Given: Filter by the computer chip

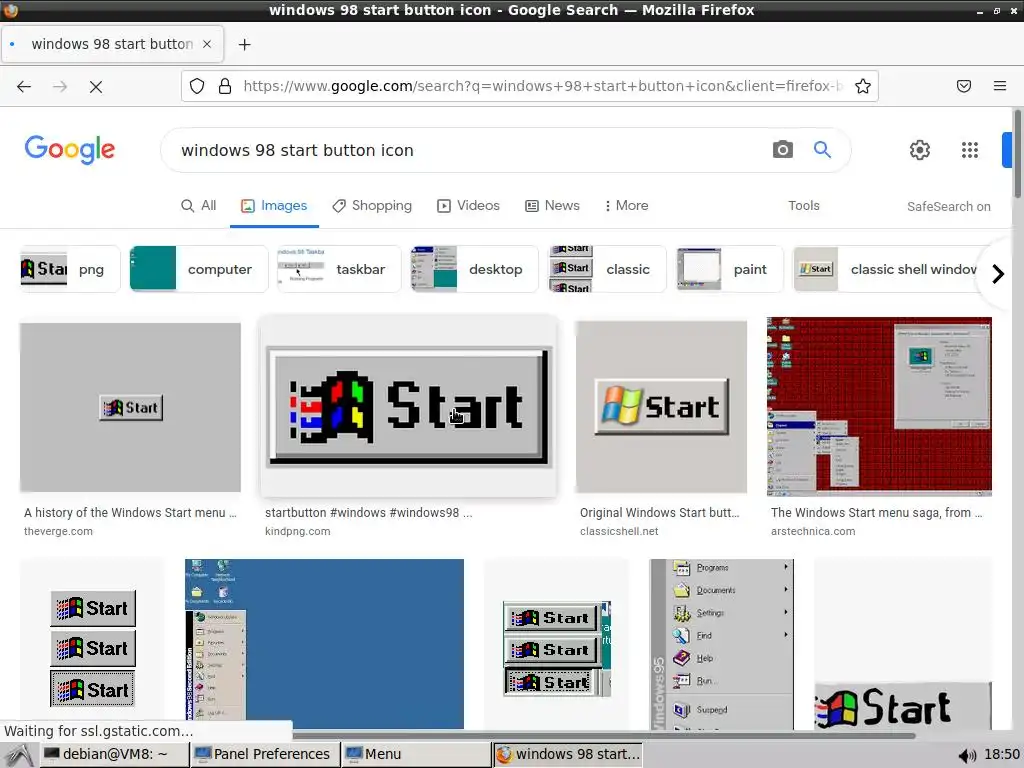Looking at the screenshot, I should point(199,269).
